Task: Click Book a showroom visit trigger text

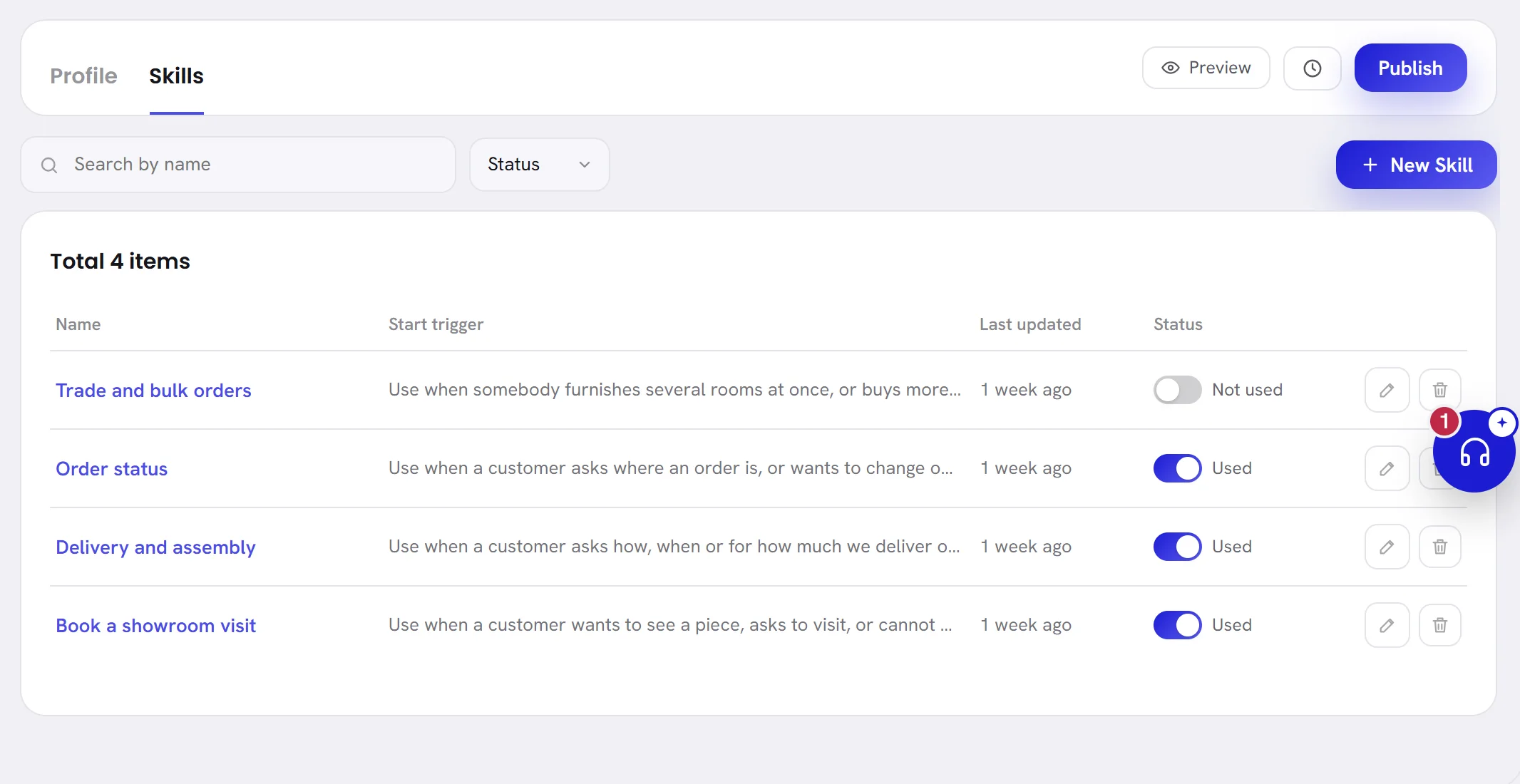Action: [670, 625]
